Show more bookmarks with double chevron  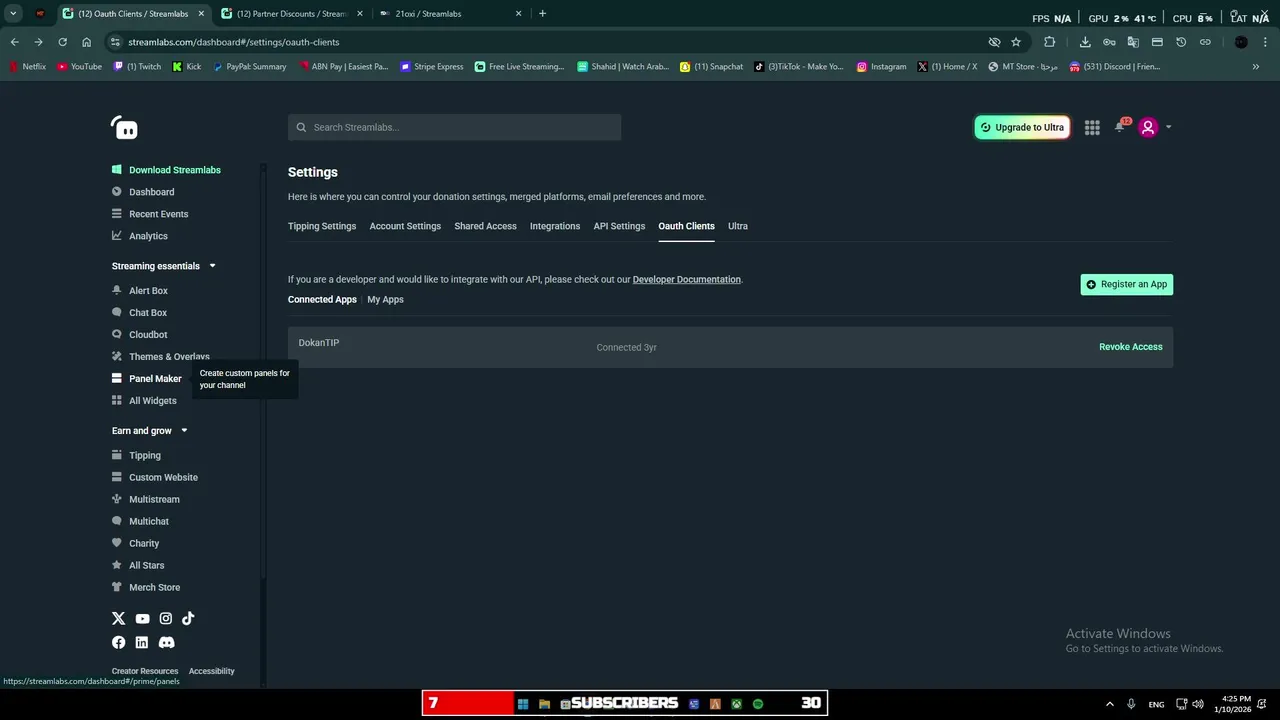point(1256,67)
